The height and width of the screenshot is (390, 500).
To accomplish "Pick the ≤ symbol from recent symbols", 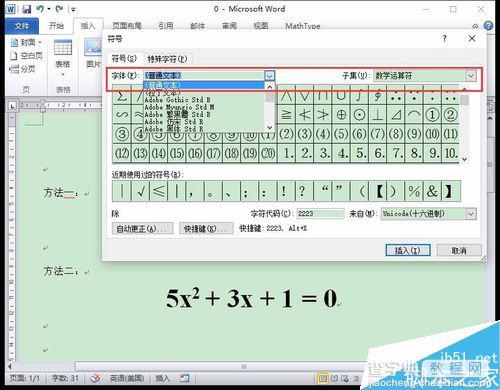I will tap(159, 191).
